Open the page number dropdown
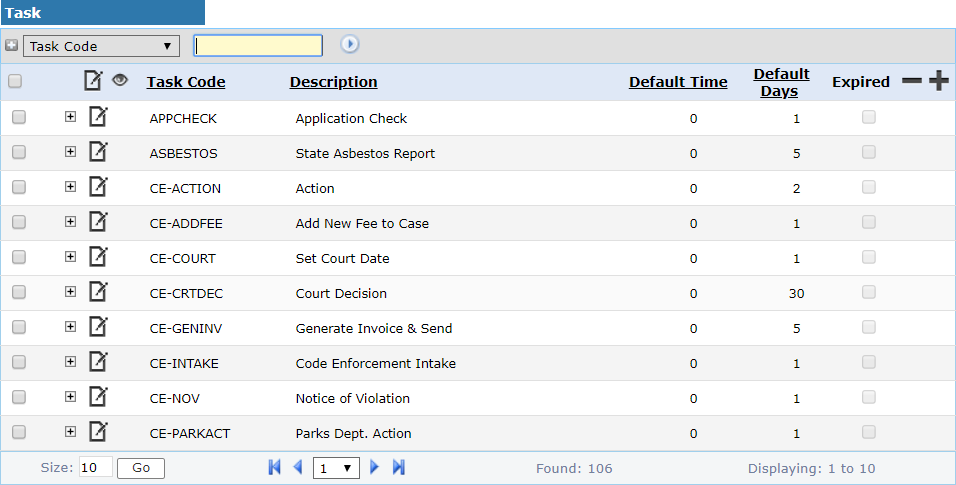Screen dimensions: 956x485 coord(336,468)
